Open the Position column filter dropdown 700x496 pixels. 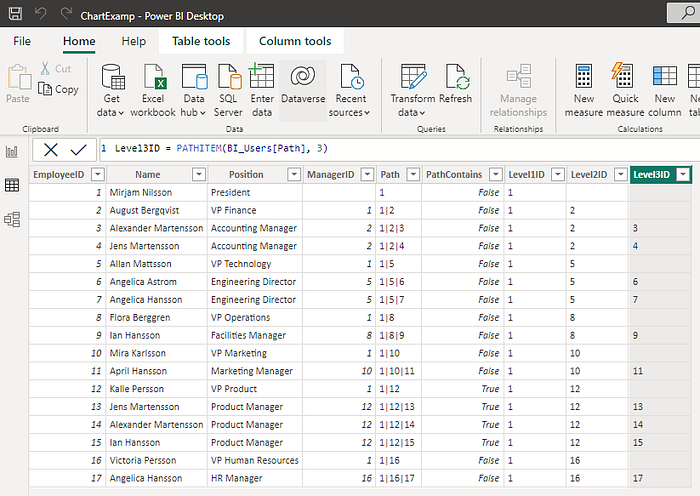tap(294, 174)
